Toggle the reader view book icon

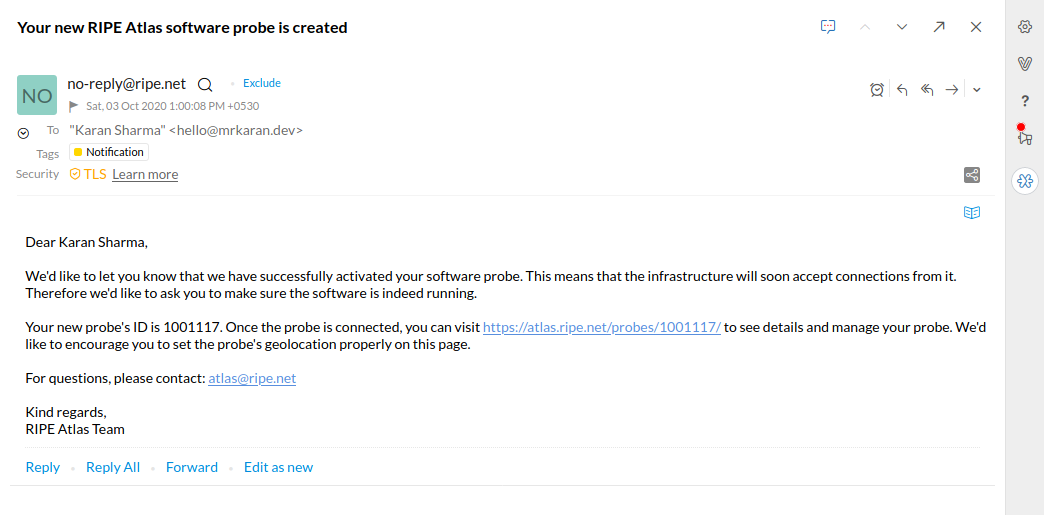click(x=972, y=213)
